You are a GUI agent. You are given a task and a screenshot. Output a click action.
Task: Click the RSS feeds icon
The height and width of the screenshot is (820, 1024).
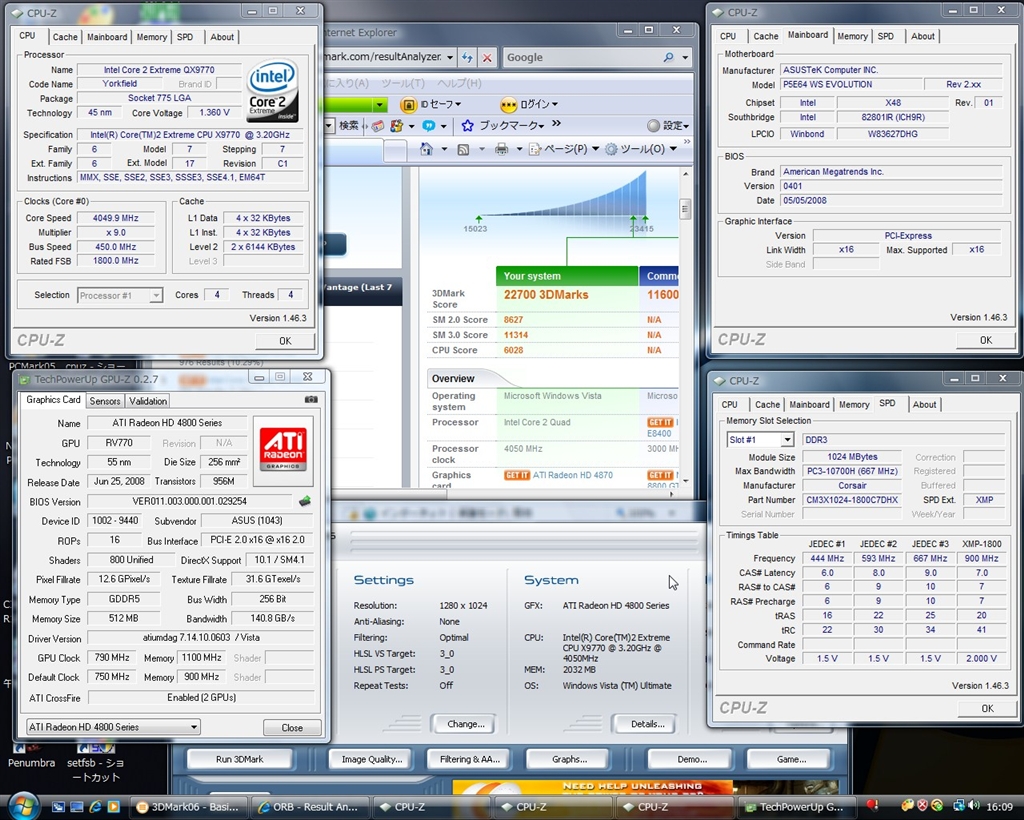coord(463,149)
